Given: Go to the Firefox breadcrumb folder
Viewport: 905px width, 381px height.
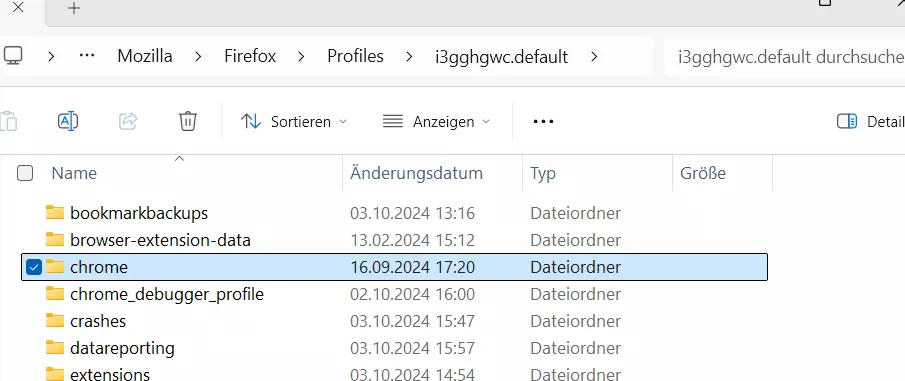Looking at the screenshot, I should click(x=250, y=56).
